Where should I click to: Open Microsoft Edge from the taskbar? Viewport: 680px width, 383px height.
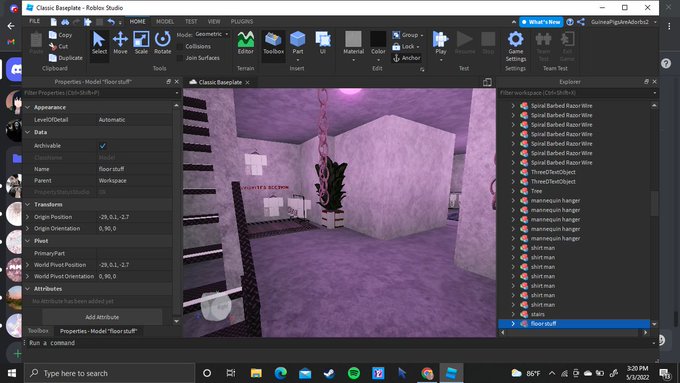[x=281, y=373]
